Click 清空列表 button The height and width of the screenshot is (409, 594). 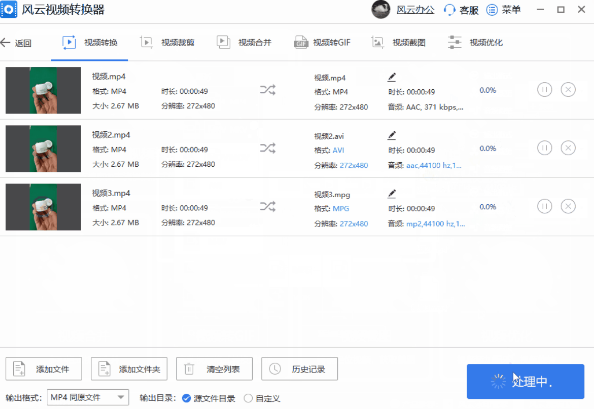[214, 369]
